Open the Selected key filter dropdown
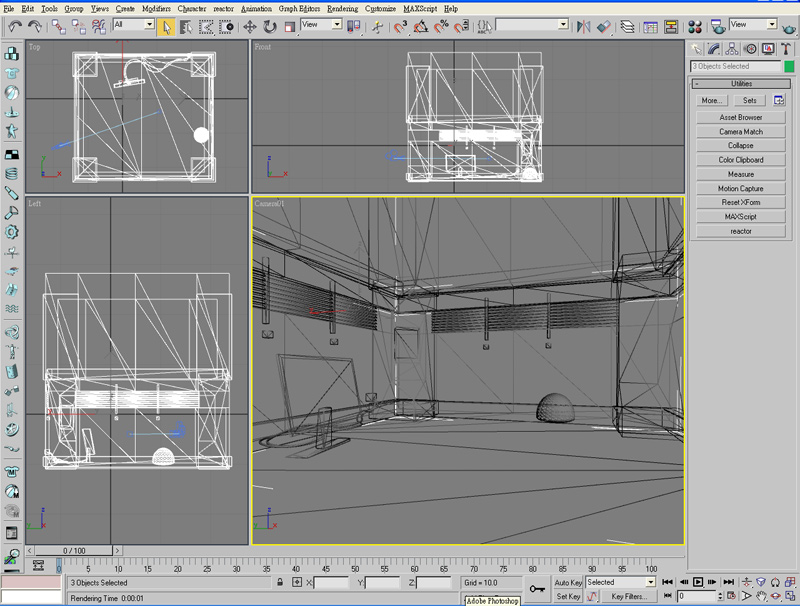The height and width of the screenshot is (606, 800). (620, 582)
